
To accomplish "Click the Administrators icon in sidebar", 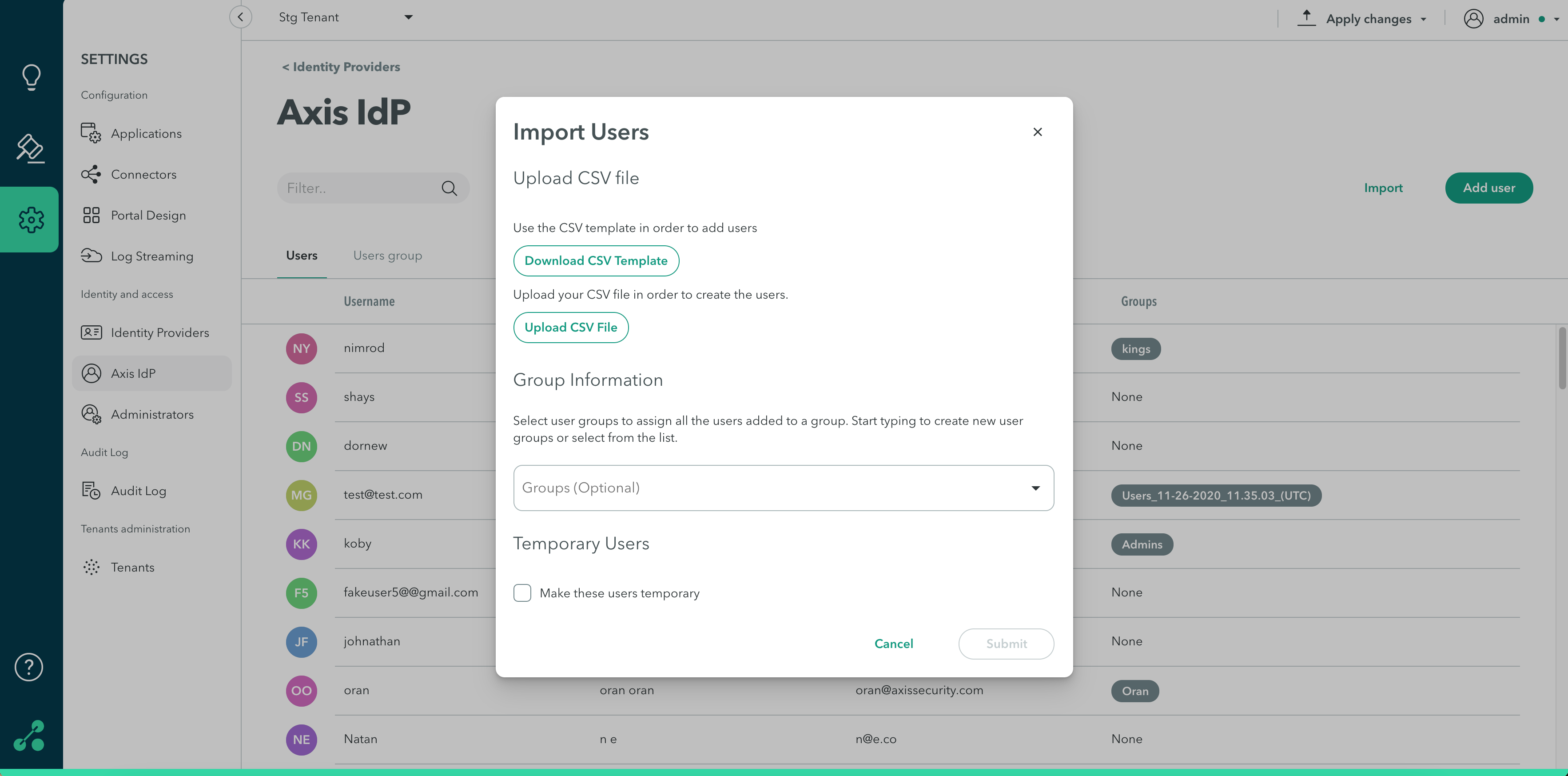I will [x=92, y=414].
